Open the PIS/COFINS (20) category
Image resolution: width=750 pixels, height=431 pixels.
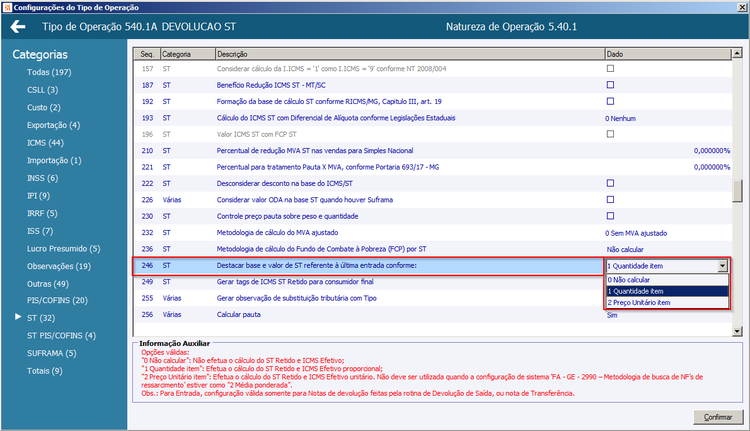[x=57, y=300]
